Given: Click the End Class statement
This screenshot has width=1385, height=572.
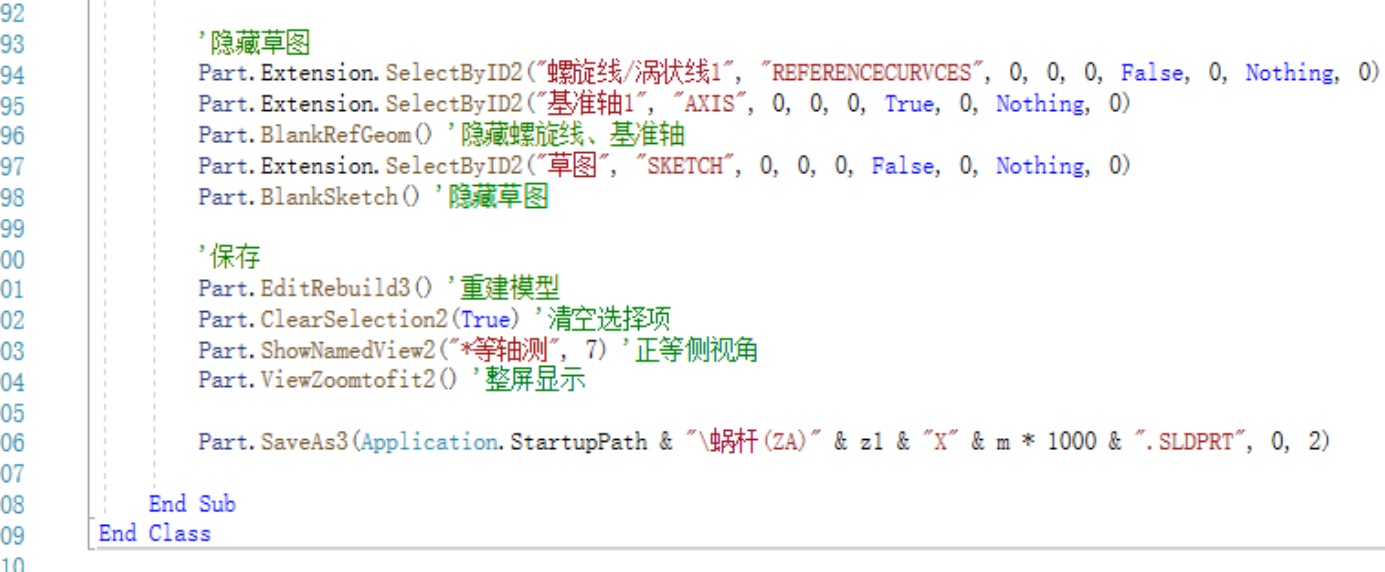Looking at the screenshot, I should [155, 534].
